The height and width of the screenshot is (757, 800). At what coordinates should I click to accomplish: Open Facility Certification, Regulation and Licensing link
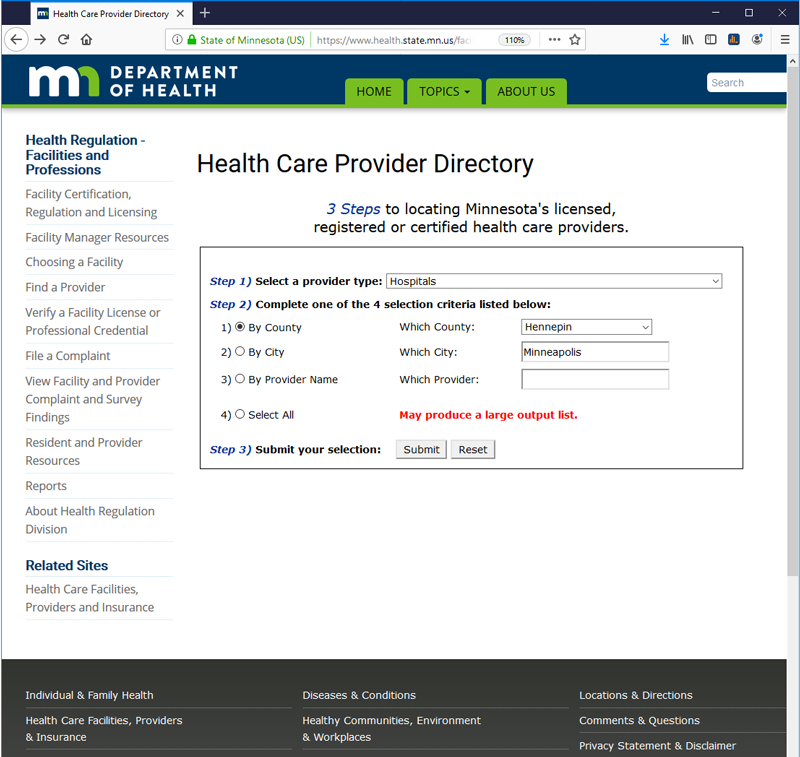[x=91, y=203]
